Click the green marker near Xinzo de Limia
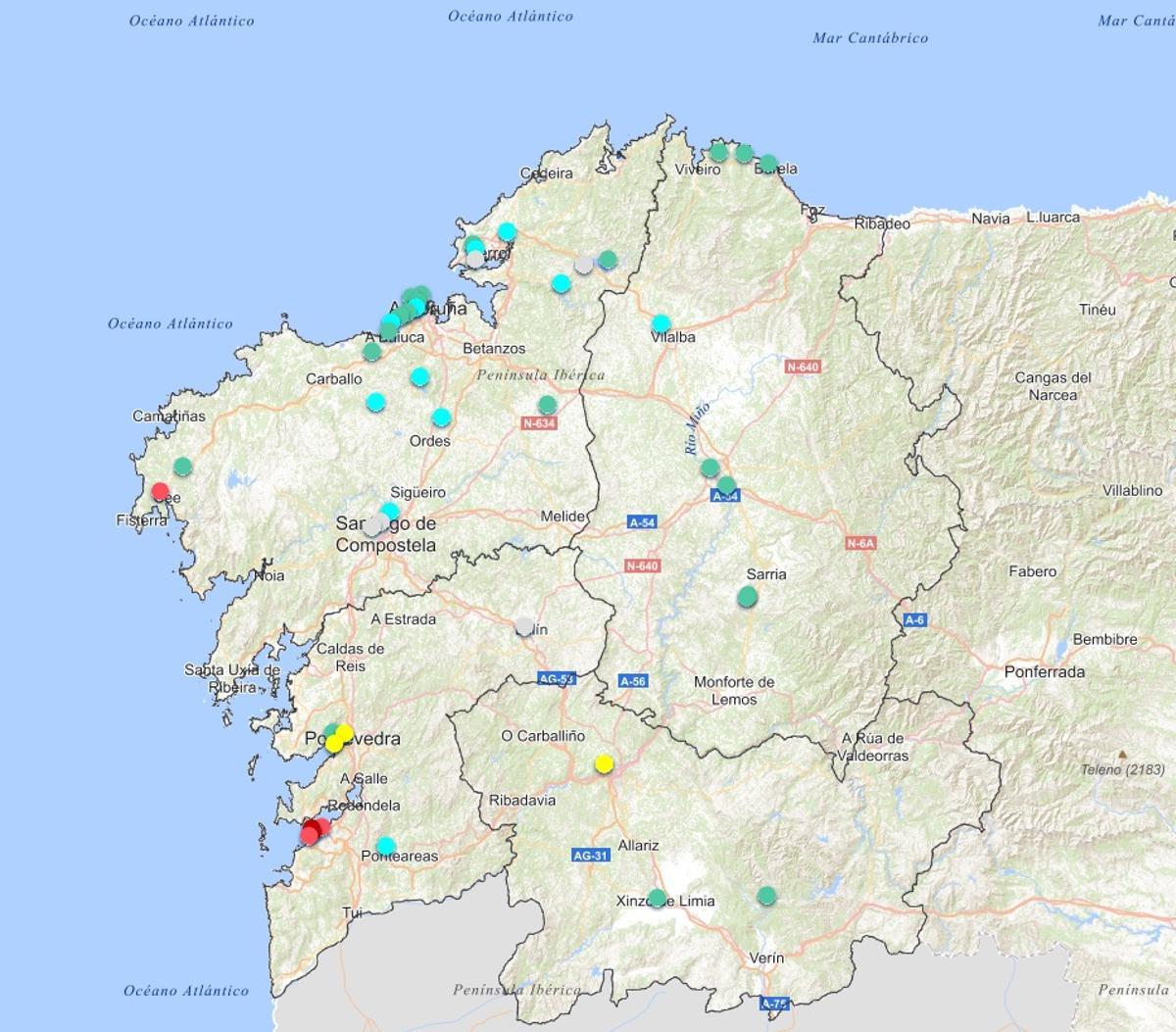1176x1032 pixels. [658, 895]
